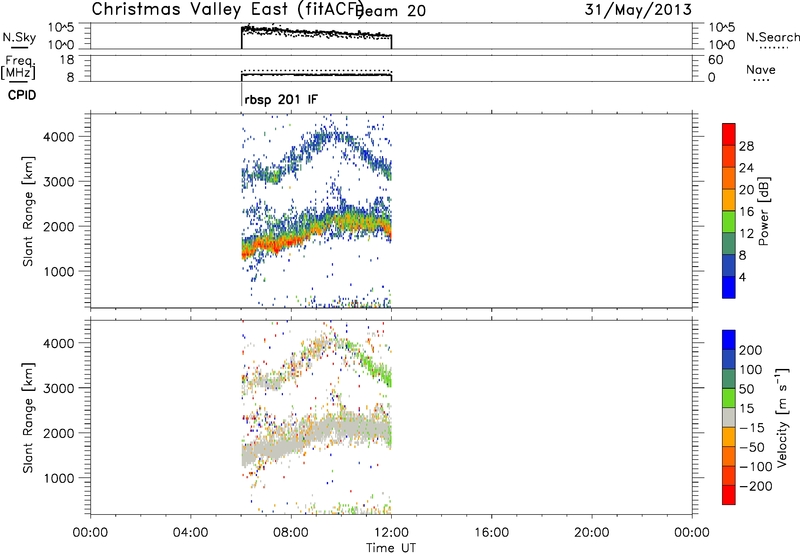This screenshot has height=554, width=800.
Task: Click the title 'Christmas Valley East (fitACF)'
Action: tap(227, 9)
